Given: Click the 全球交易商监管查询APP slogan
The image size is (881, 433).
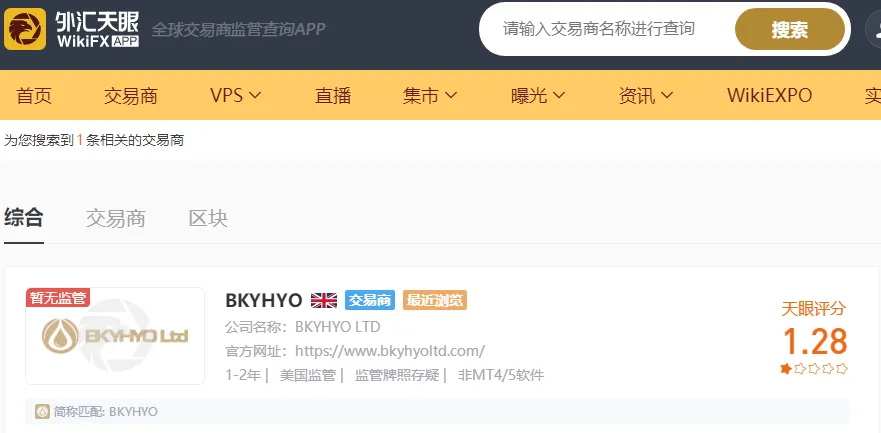Looking at the screenshot, I should tap(238, 29).
